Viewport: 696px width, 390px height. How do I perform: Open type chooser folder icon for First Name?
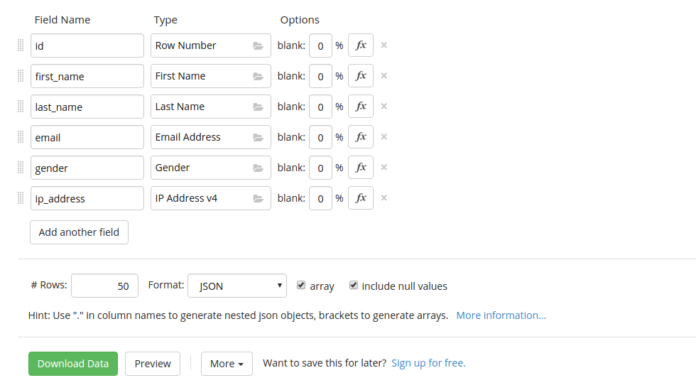[258, 76]
